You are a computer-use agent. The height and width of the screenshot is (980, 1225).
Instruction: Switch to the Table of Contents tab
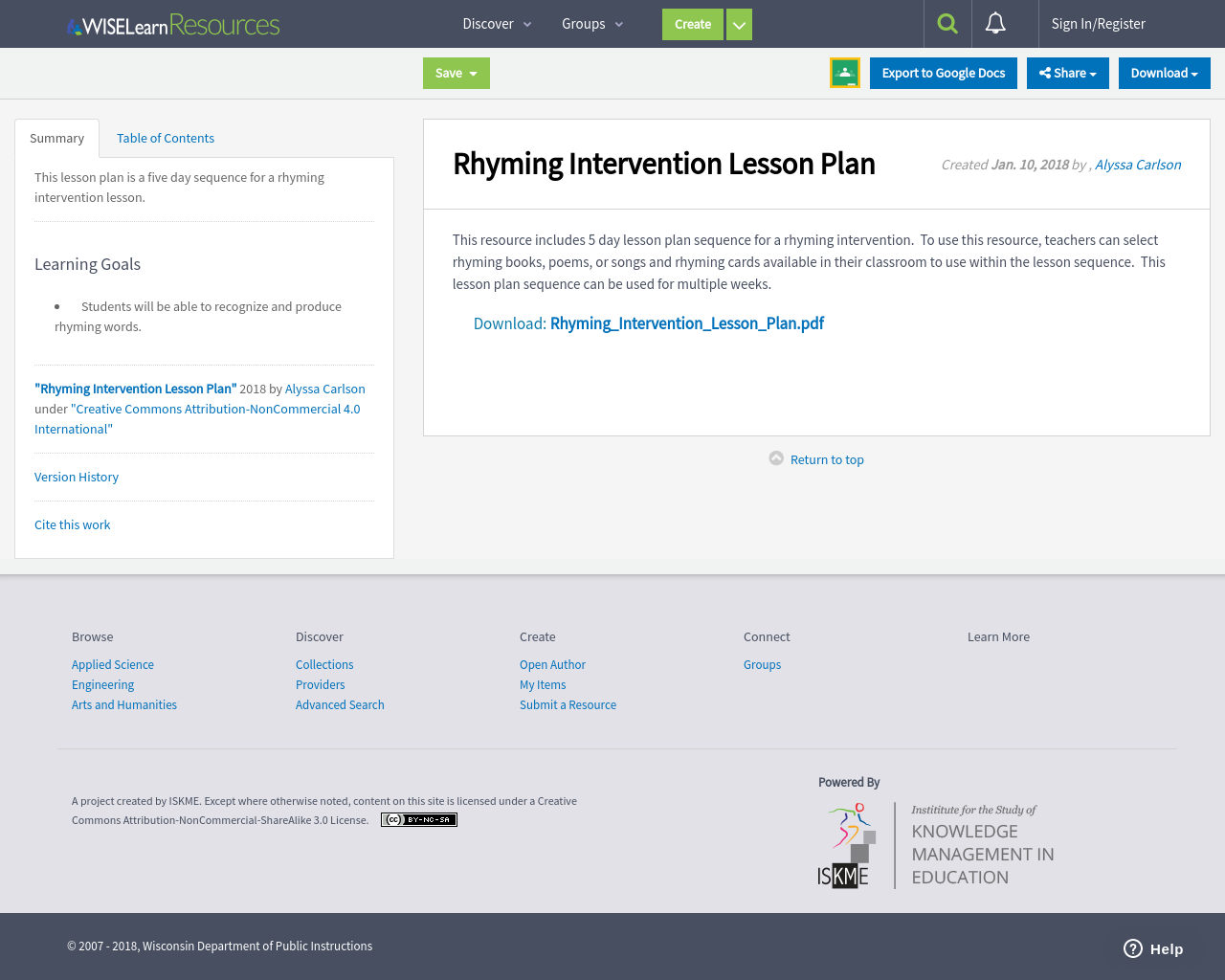(x=165, y=137)
